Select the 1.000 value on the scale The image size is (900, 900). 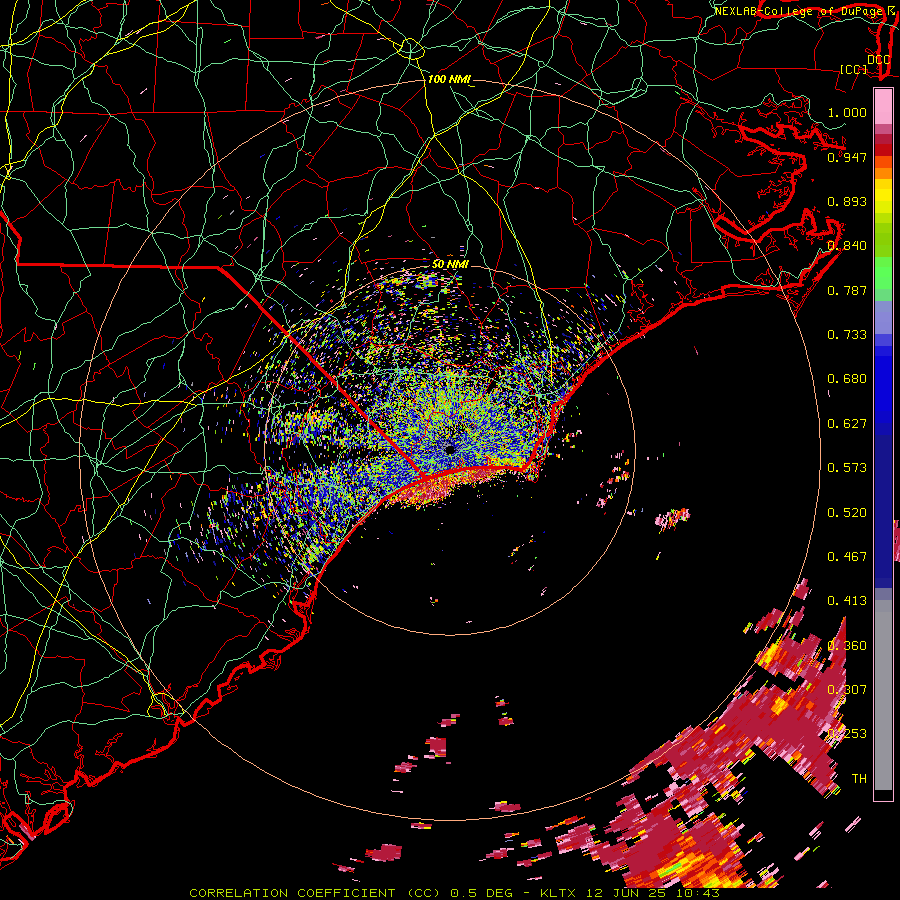pos(847,112)
